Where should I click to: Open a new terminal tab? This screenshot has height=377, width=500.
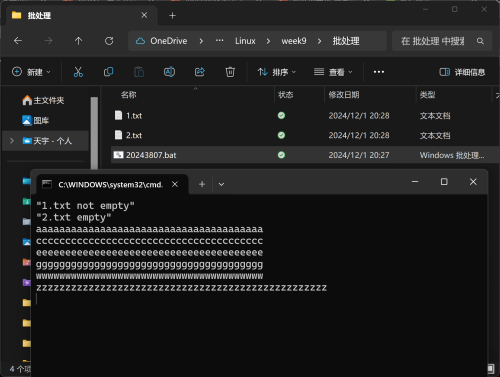202,184
